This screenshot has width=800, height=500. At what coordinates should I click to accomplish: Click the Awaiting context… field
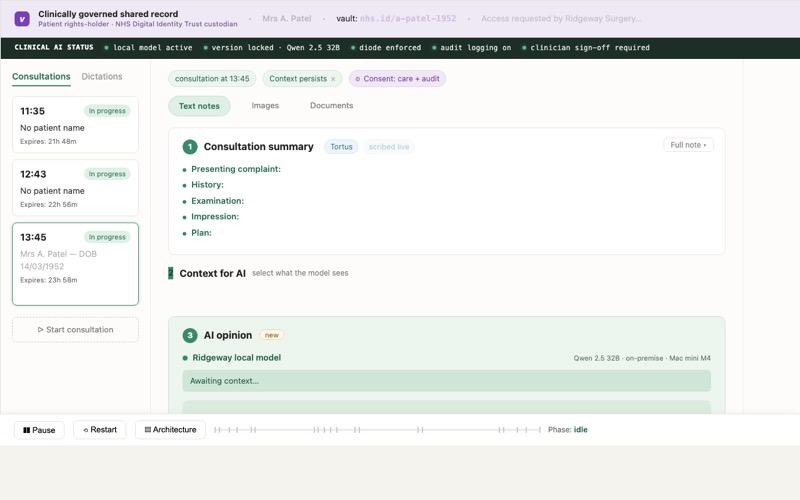[x=447, y=381]
